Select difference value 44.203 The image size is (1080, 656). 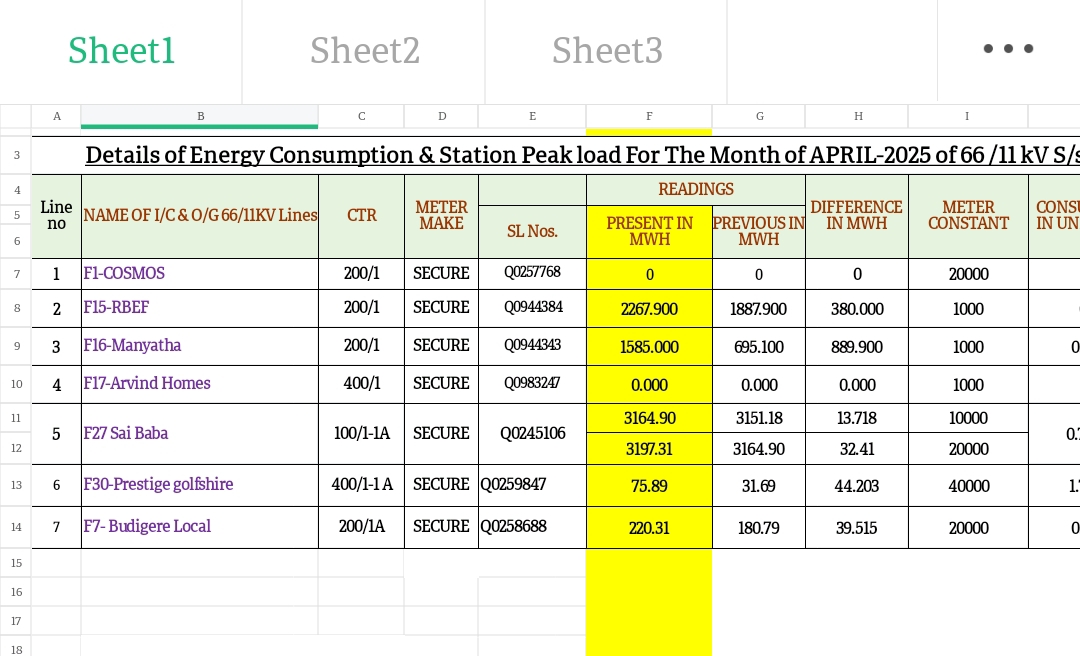[858, 486]
